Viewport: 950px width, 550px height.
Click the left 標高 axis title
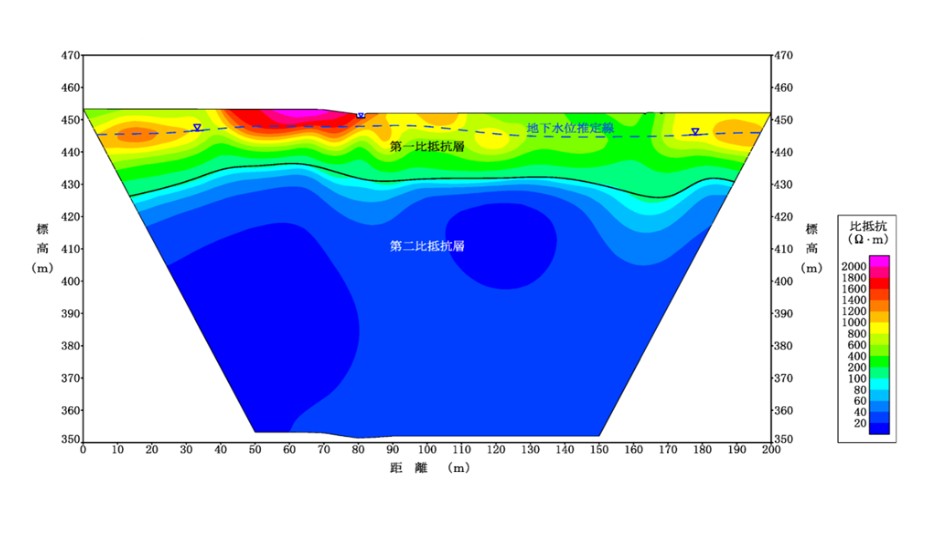(42, 247)
